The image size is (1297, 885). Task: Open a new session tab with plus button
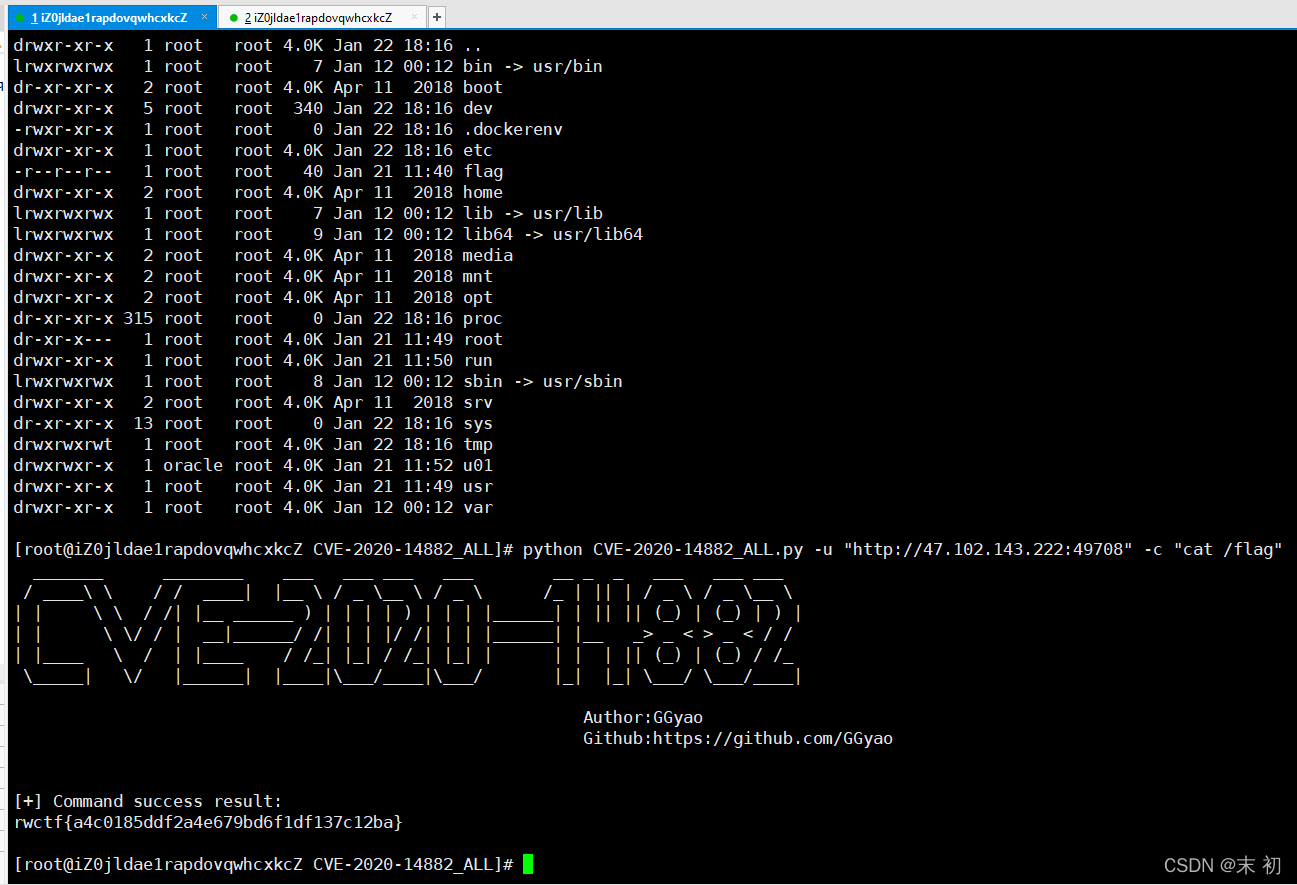tap(437, 18)
